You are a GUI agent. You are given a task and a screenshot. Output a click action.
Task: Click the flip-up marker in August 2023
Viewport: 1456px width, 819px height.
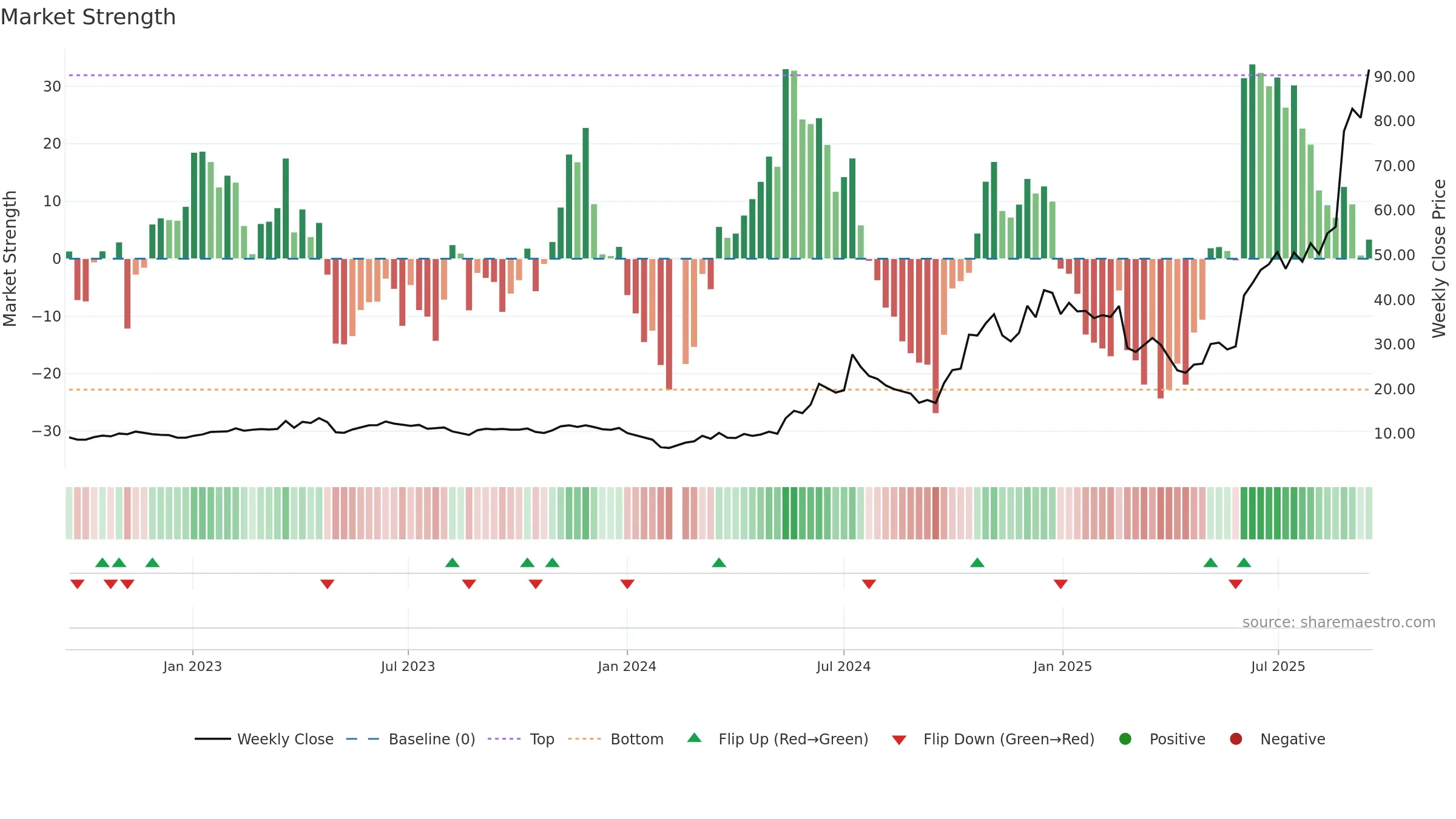coord(452,562)
